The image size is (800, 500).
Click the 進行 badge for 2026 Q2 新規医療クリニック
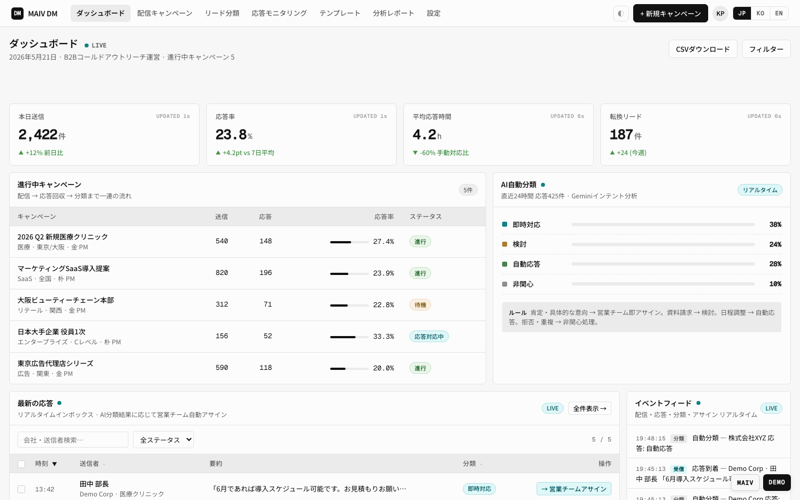420,241
